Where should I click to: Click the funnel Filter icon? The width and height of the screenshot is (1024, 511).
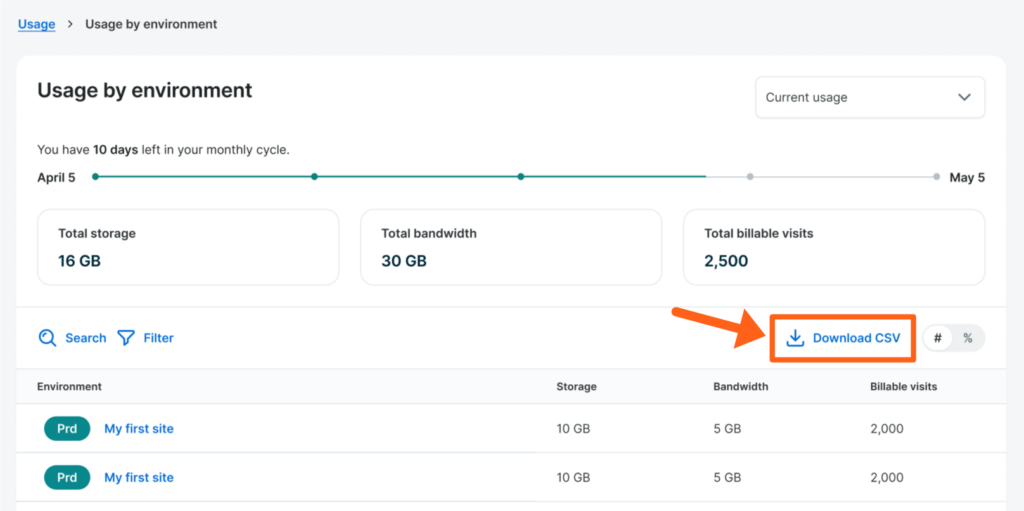point(126,338)
